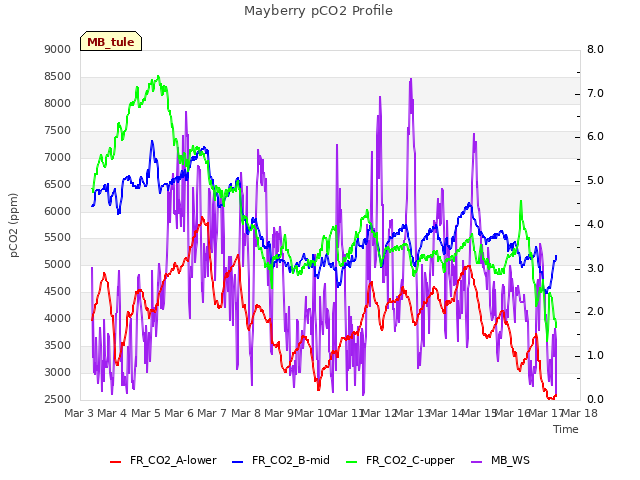Click the 2500 left-axis tick label
640x480 pixels.
(58, 399)
